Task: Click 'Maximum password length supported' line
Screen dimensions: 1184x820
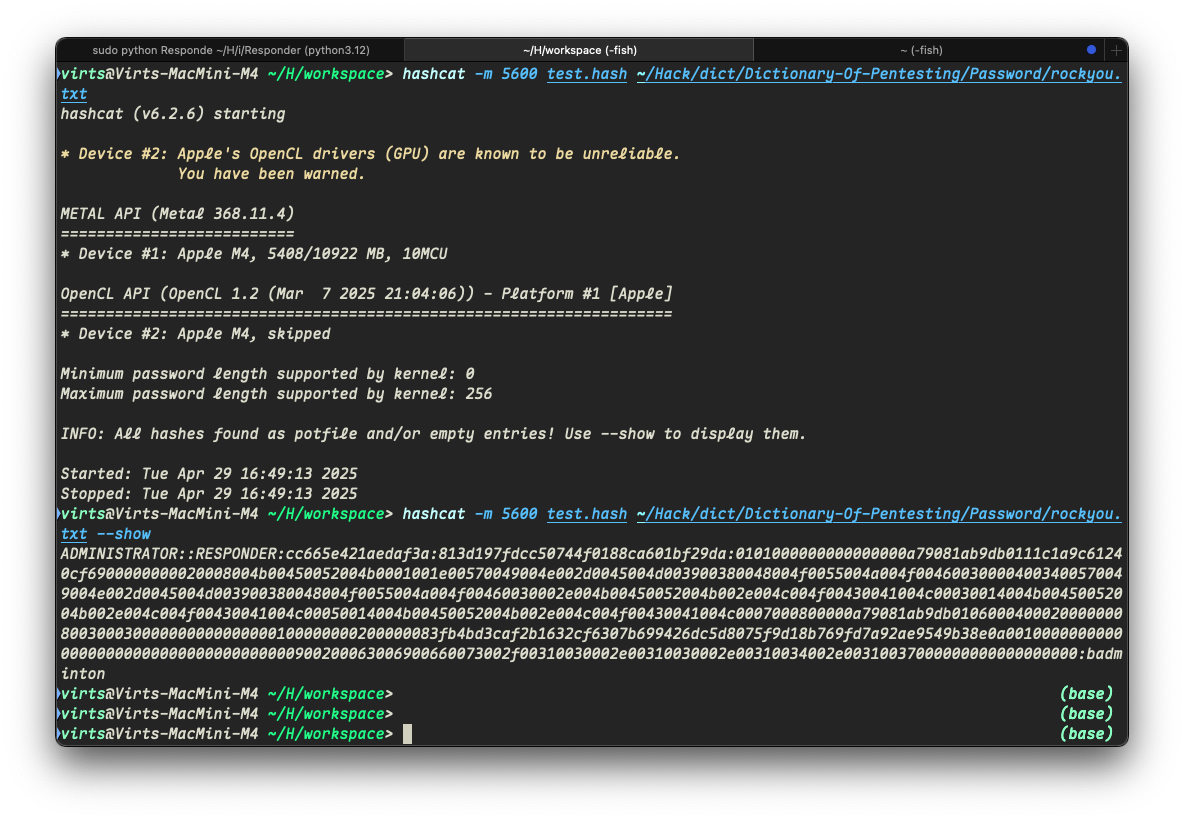Action: pos(276,393)
